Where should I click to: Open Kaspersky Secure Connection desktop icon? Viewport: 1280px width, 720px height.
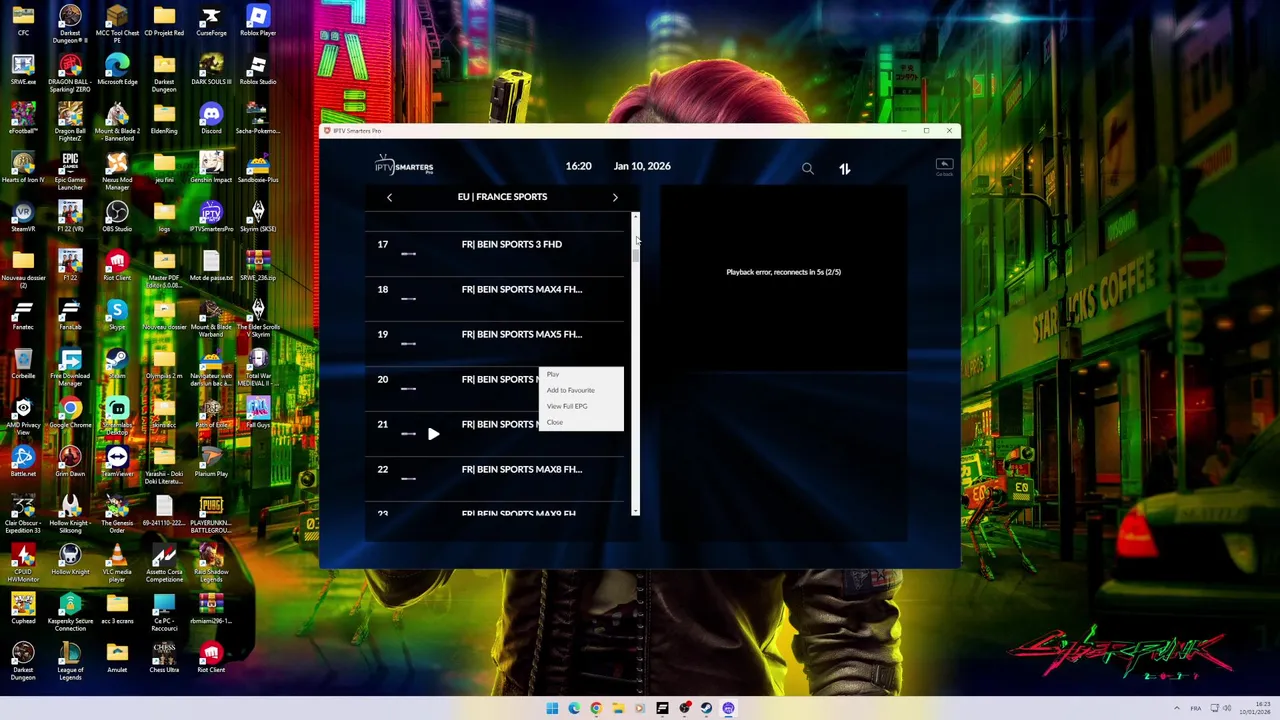click(x=70, y=612)
